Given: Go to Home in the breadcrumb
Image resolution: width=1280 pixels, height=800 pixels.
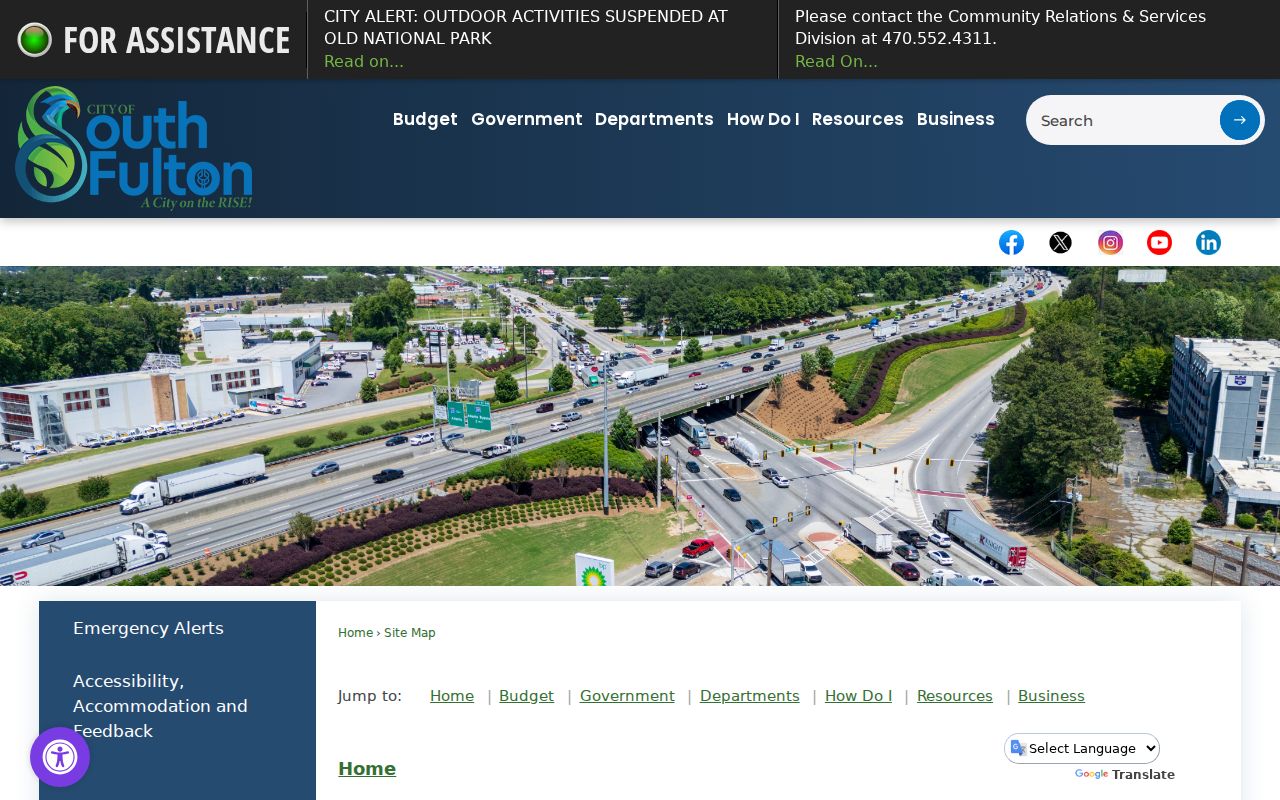Looking at the screenshot, I should click(355, 633).
